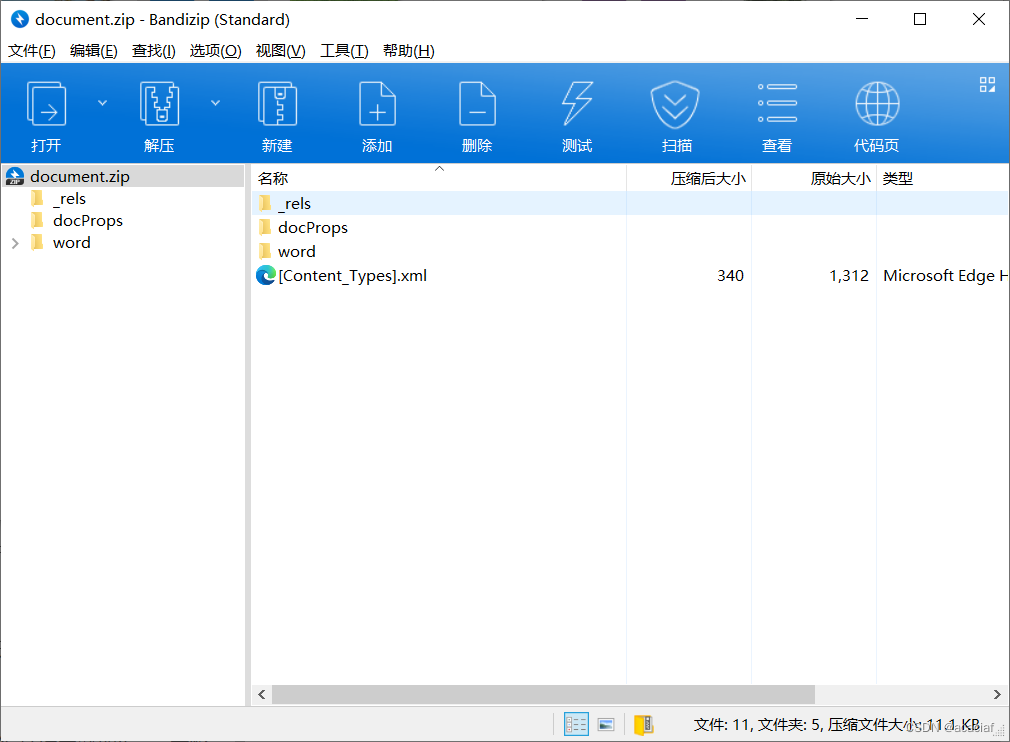Click the archive info icon in status bar

point(643,725)
